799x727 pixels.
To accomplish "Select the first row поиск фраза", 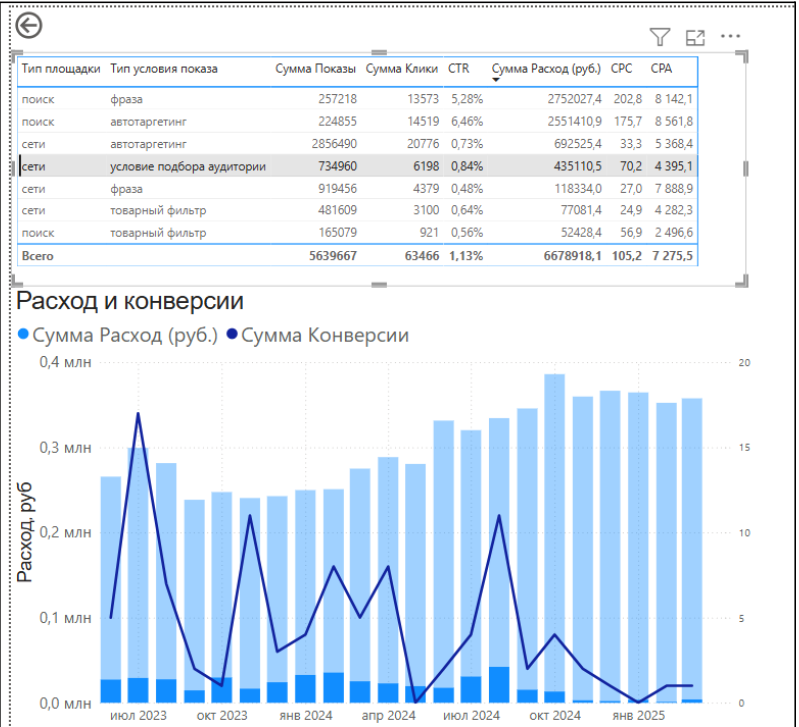I will tap(130, 99).
